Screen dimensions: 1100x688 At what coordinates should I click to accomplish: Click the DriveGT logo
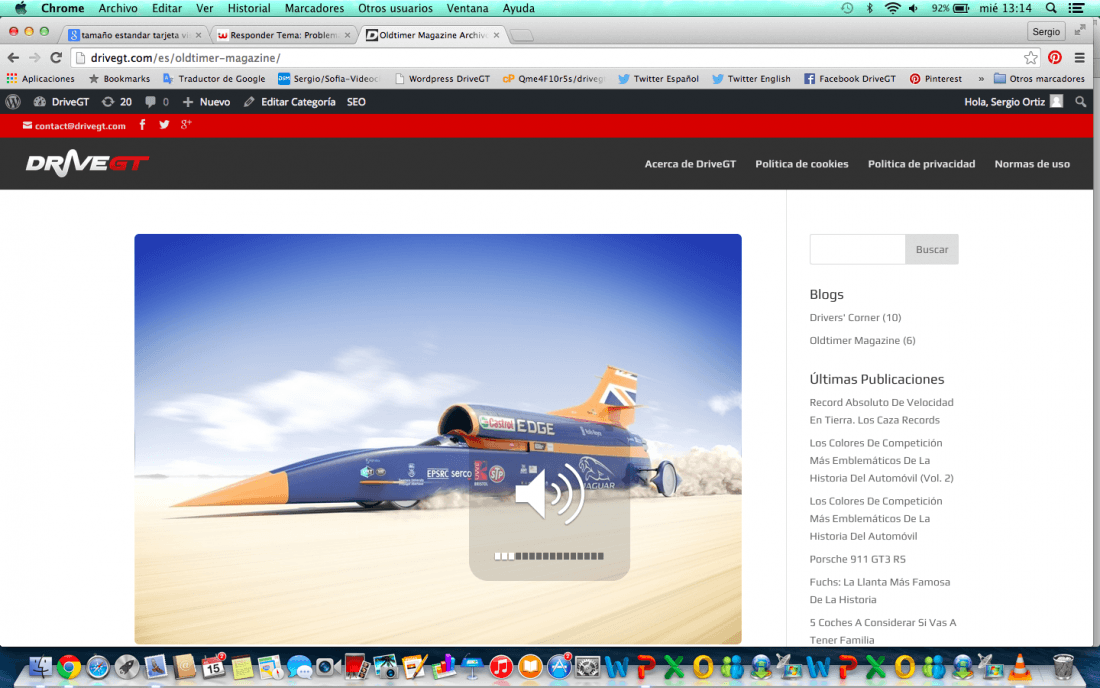[x=87, y=163]
